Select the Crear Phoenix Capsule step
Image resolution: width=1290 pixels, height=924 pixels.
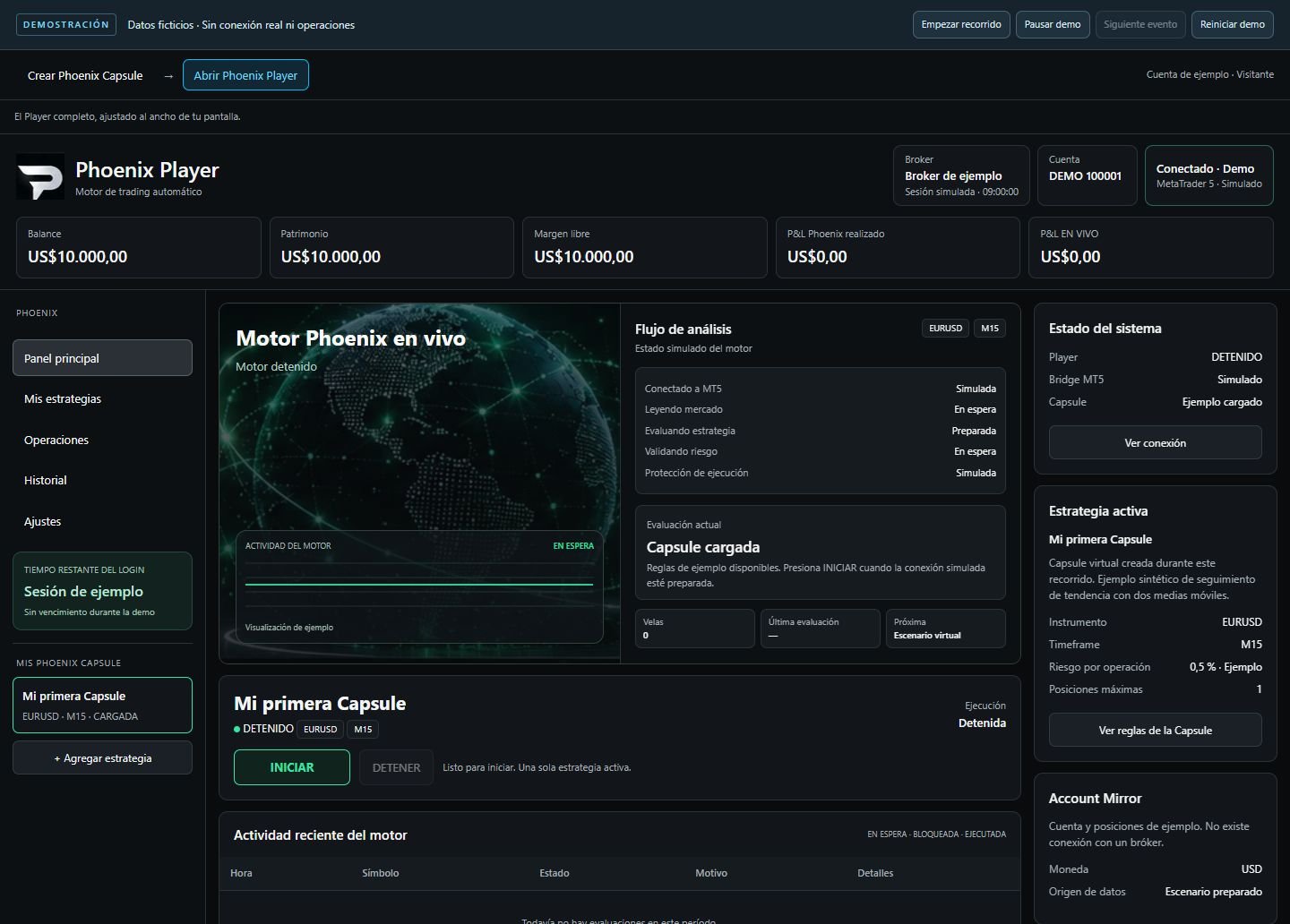(x=85, y=75)
